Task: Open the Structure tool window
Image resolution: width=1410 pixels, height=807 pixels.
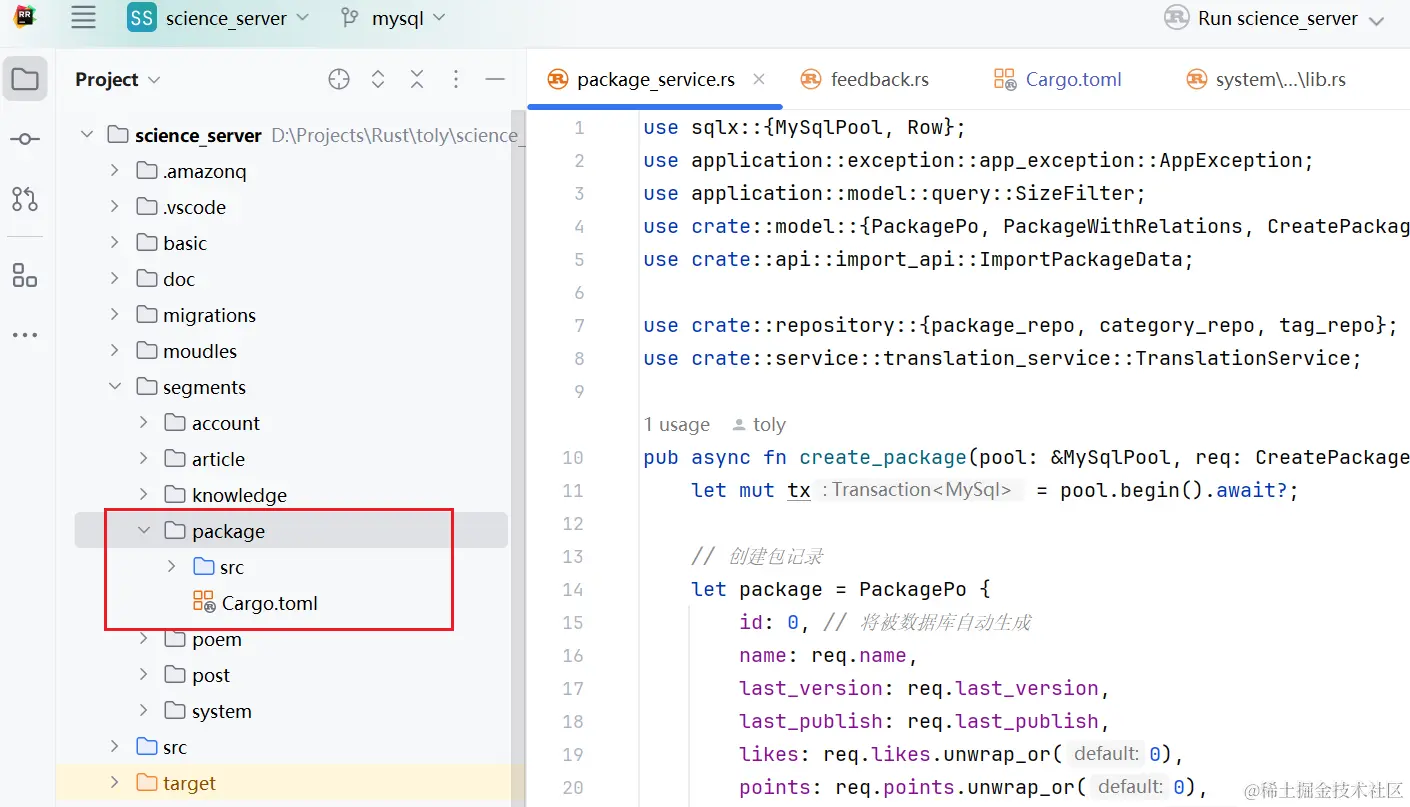Action: tap(25, 275)
